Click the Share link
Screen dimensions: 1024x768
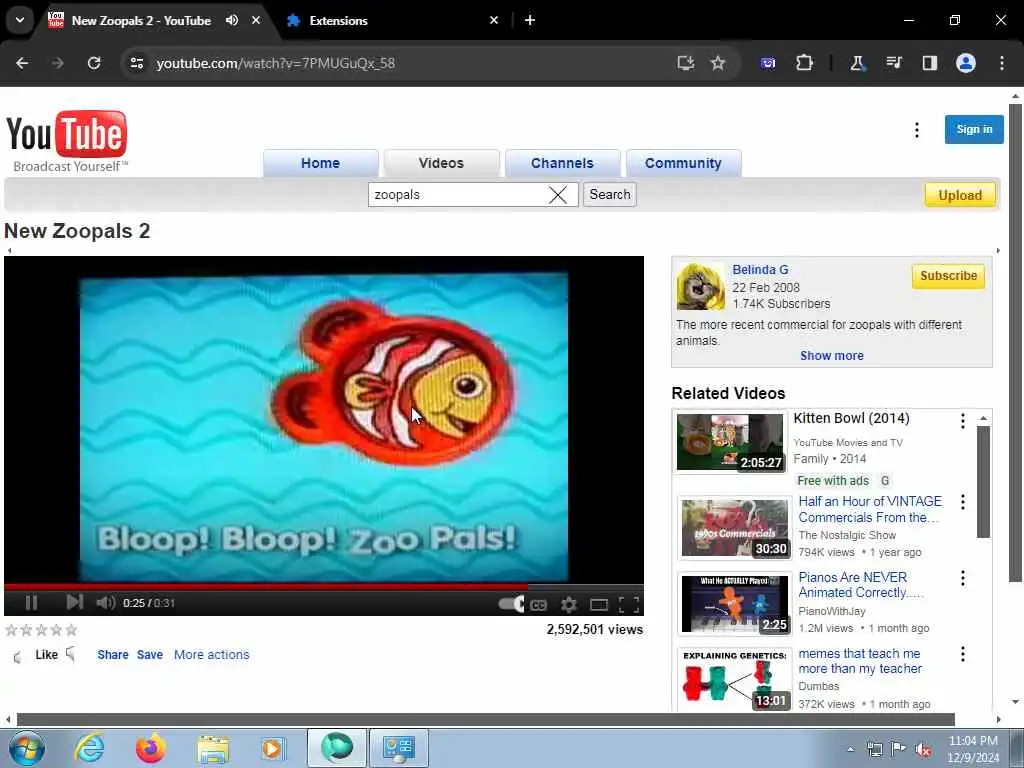click(x=113, y=655)
